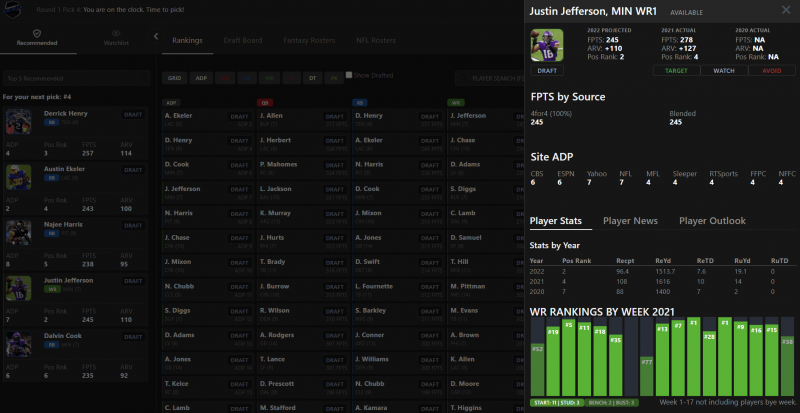This screenshot has height=413, width=800.
Task: Click the site logo in top-left corner
Action: [x=12, y=10]
